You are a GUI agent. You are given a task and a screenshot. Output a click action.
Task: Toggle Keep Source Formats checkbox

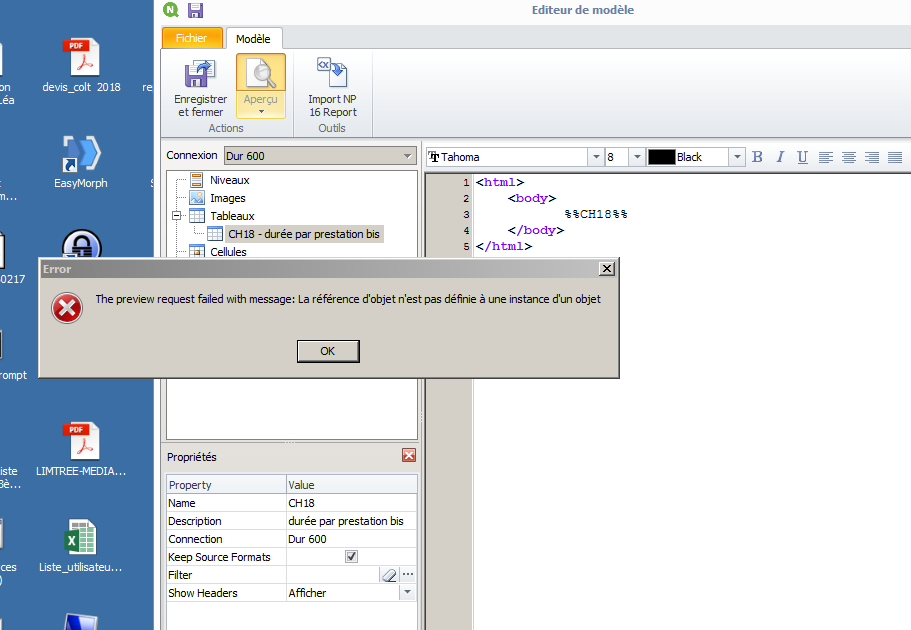point(352,557)
